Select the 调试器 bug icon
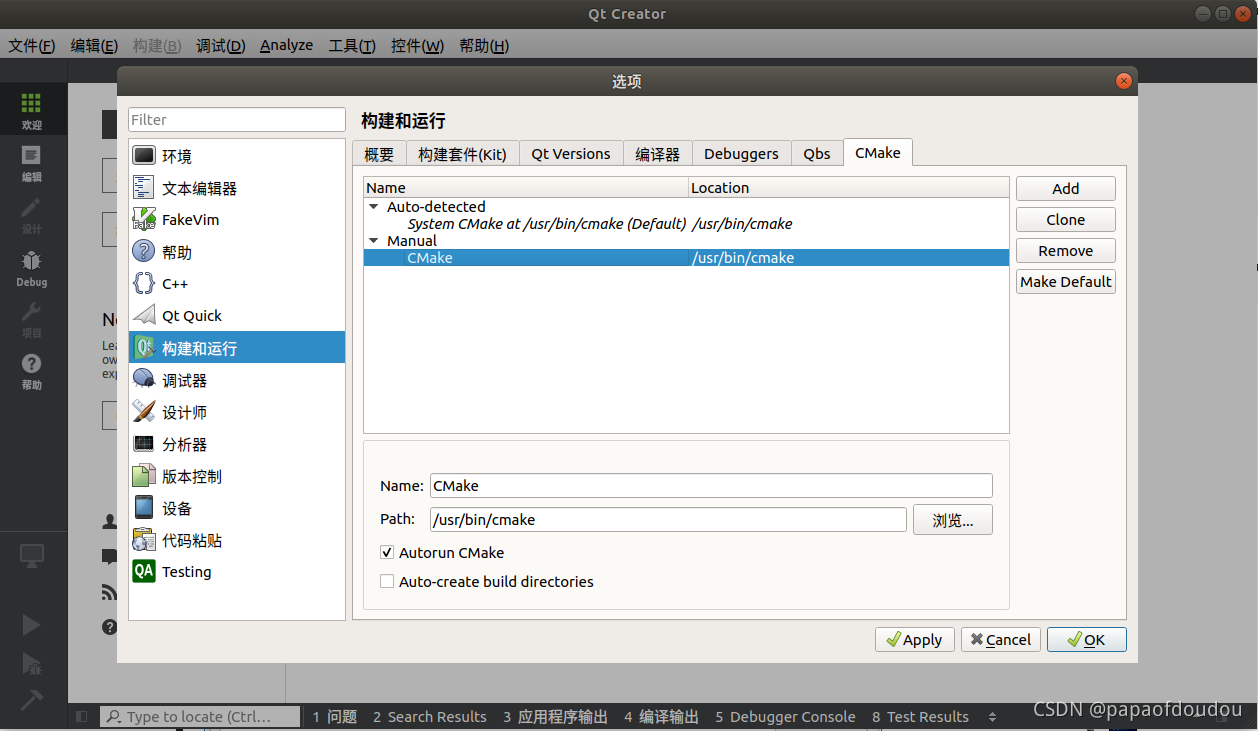 coord(145,380)
